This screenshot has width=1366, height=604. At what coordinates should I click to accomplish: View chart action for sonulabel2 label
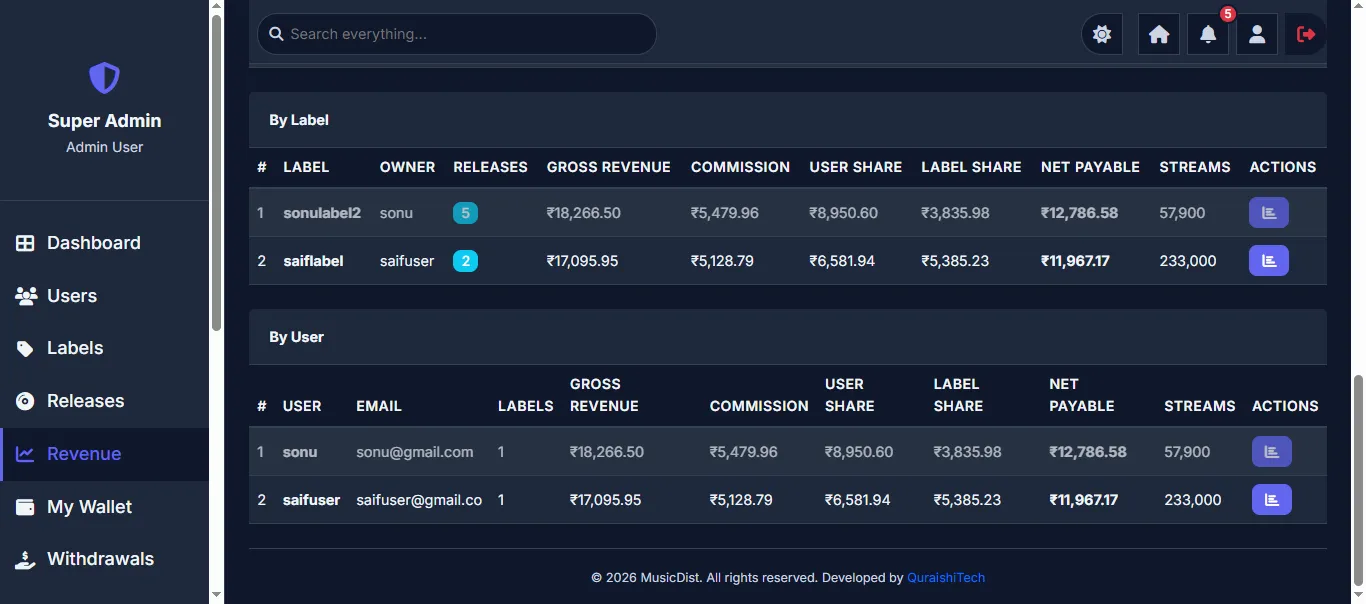tap(1269, 213)
